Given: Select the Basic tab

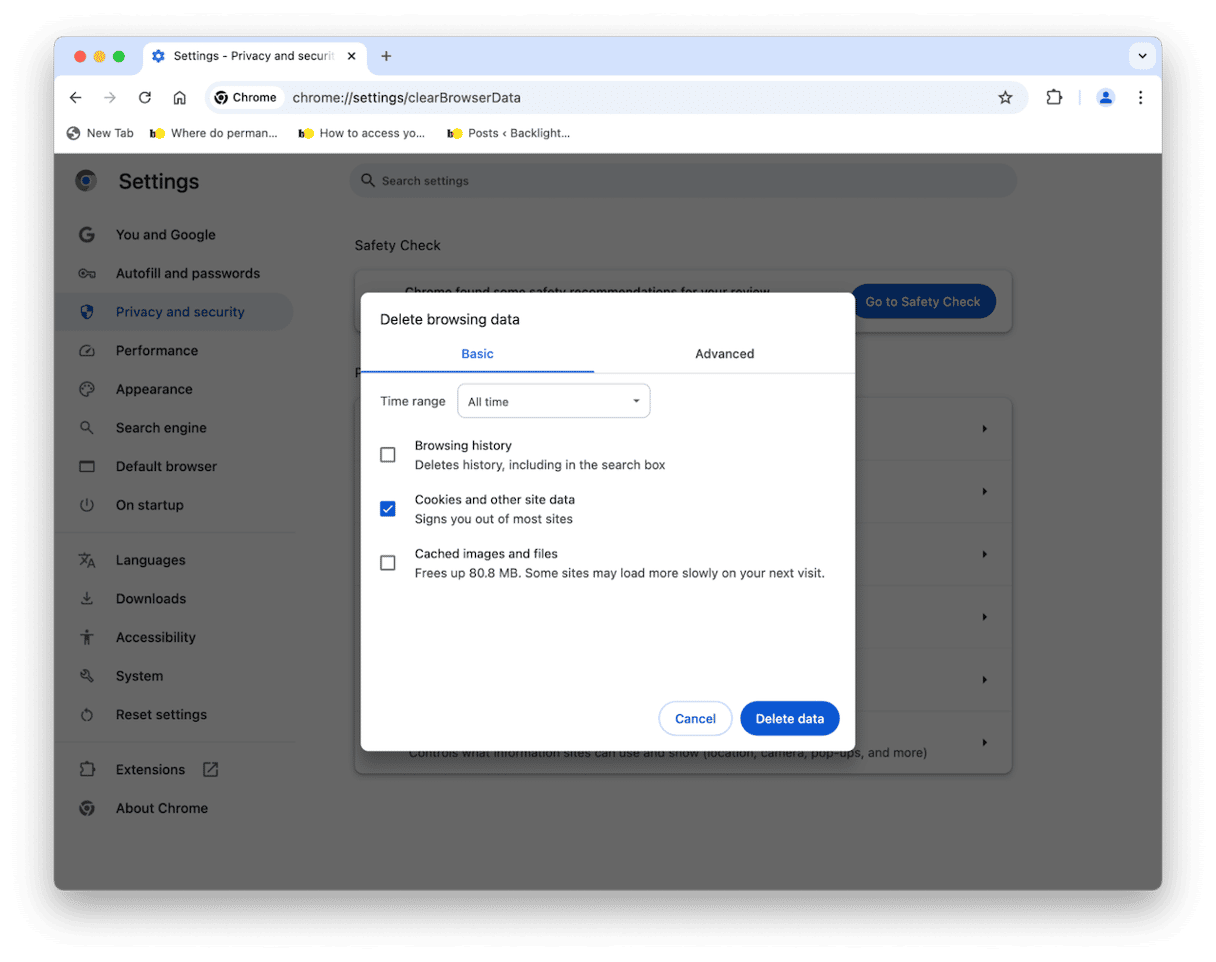Looking at the screenshot, I should (477, 354).
